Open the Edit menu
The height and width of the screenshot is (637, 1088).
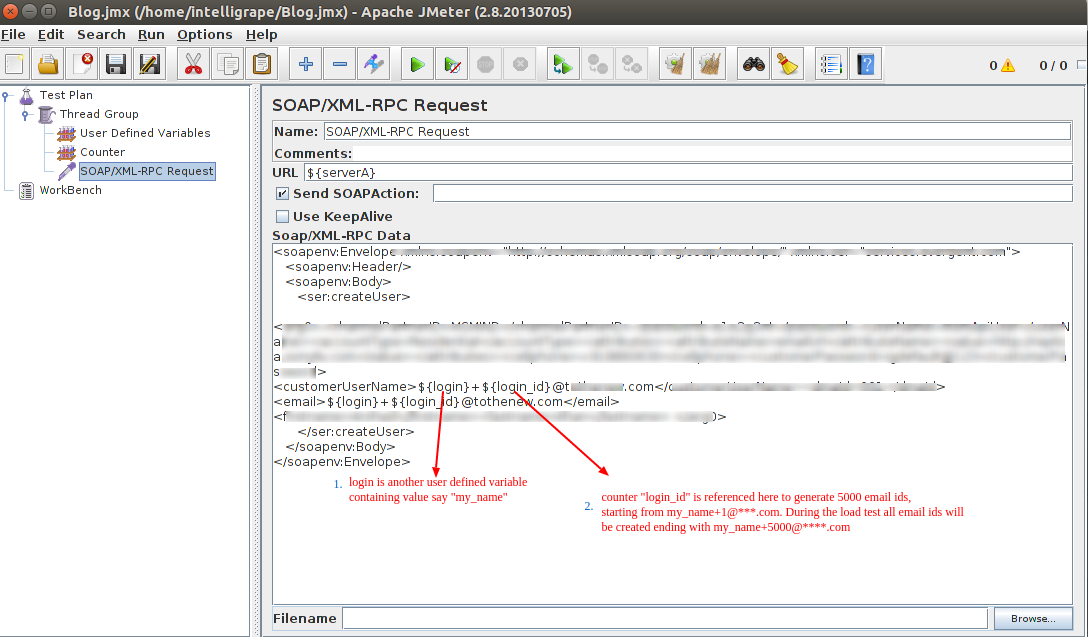tap(51, 35)
